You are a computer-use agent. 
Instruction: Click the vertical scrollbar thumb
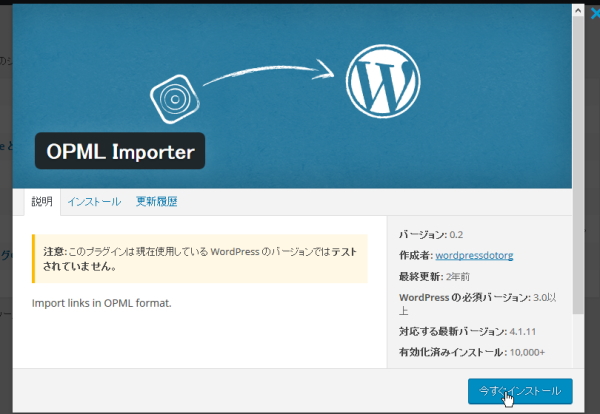[578, 165]
